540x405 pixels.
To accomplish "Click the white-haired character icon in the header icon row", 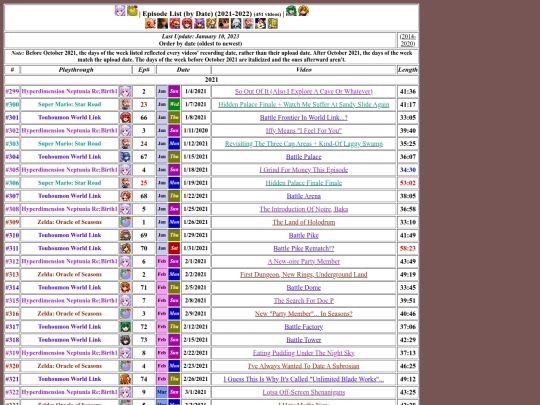I will click(x=236, y=23).
